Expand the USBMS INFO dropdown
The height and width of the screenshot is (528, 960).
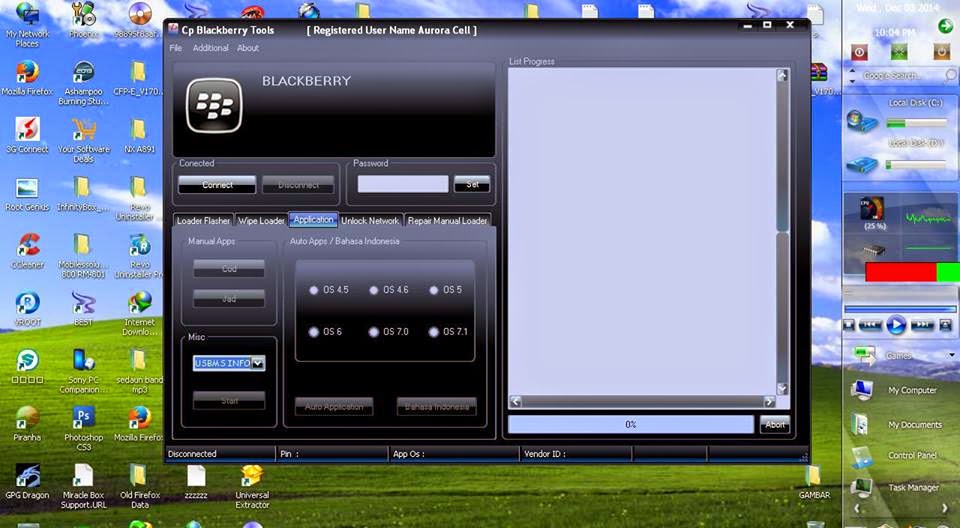(x=258, y=363)
